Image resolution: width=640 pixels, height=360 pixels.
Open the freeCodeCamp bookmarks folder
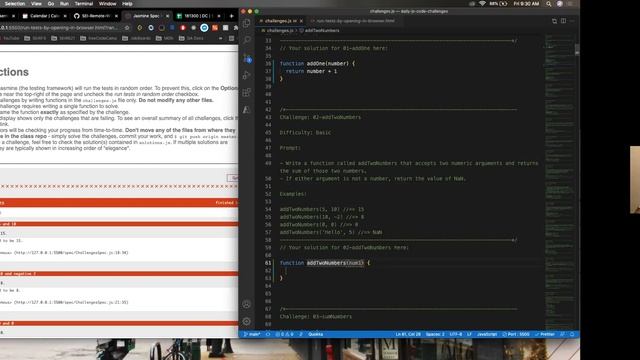98,38
